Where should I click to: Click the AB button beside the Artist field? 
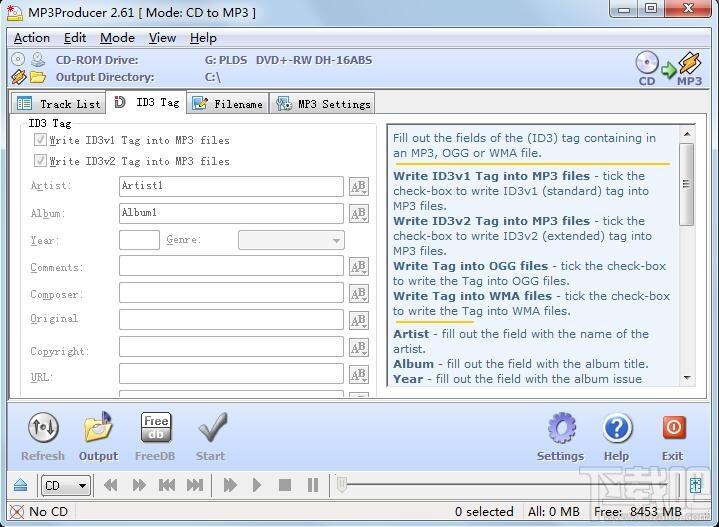[x=359, y=186]
